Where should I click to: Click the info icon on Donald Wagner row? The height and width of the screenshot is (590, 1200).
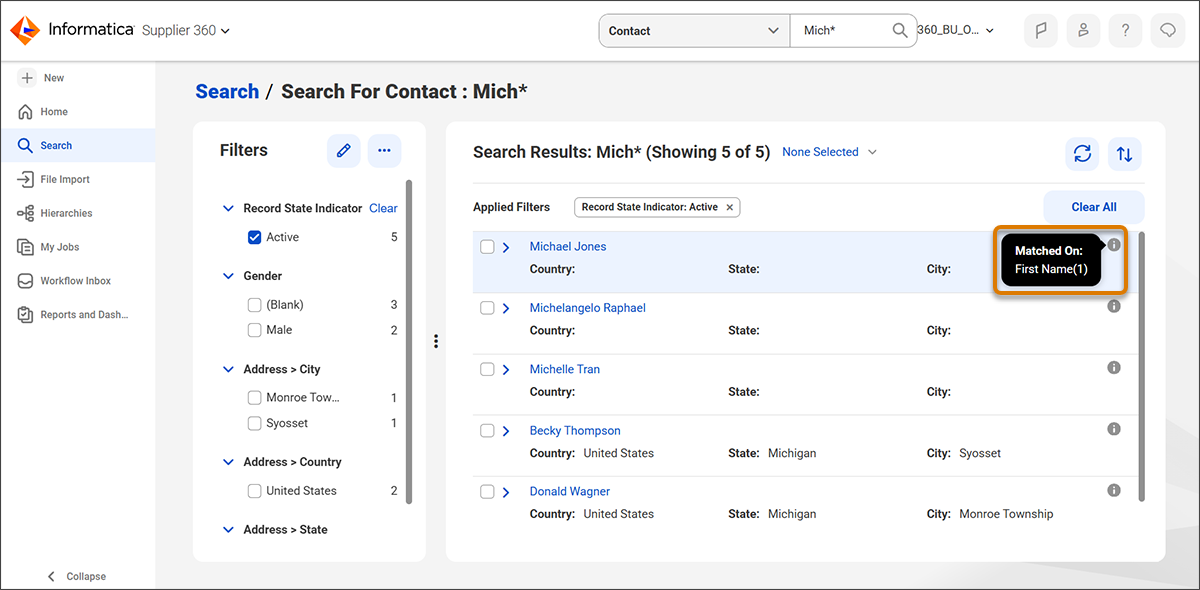coord(1114,491)
